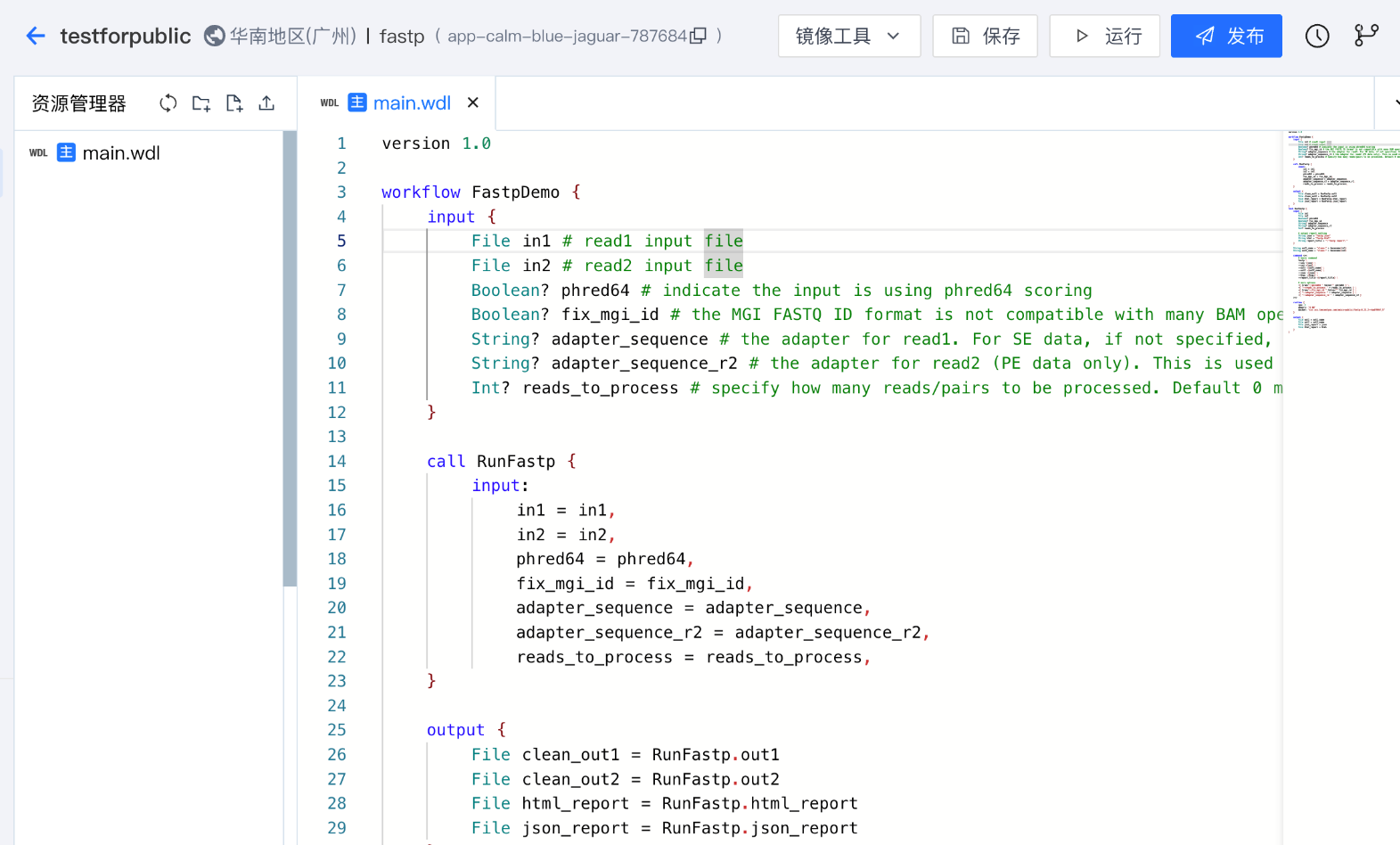Click line number 14 in the gutter

tap(336, 462)
